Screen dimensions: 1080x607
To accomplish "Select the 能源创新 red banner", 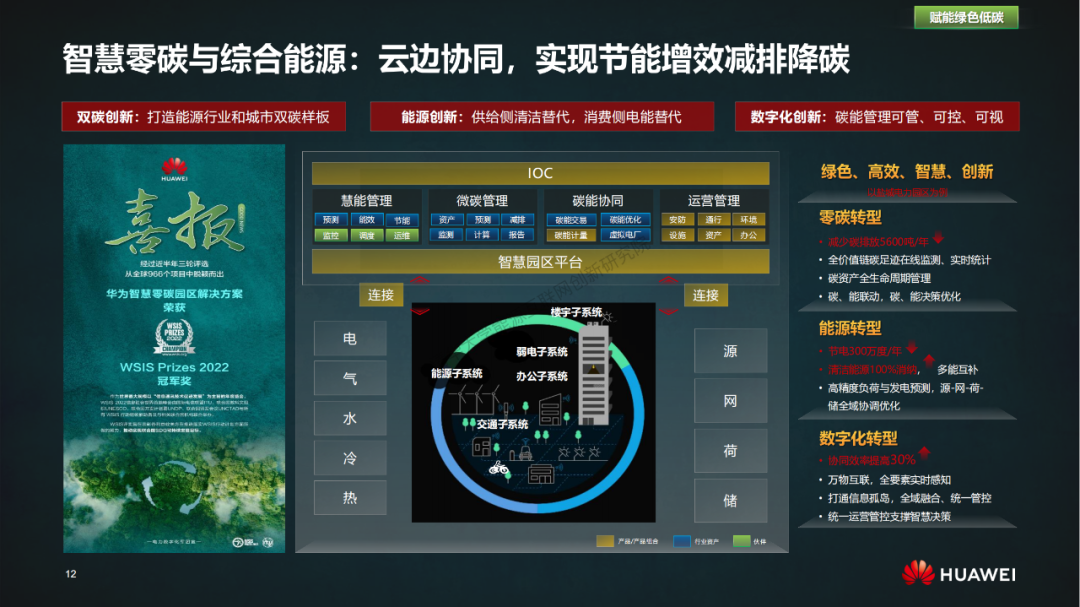I will 542,116.
